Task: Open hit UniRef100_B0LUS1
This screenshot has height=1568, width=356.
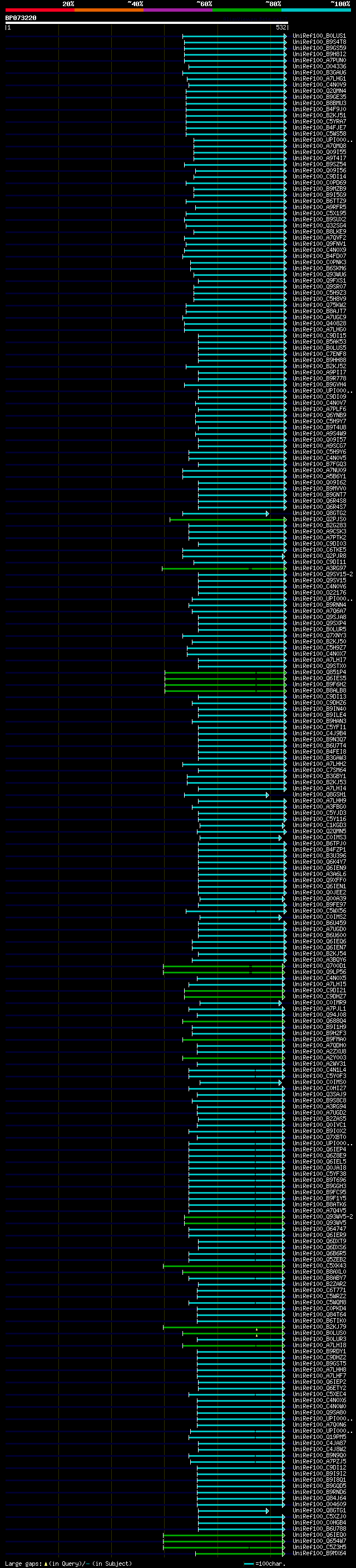Action: coord(319,36)
